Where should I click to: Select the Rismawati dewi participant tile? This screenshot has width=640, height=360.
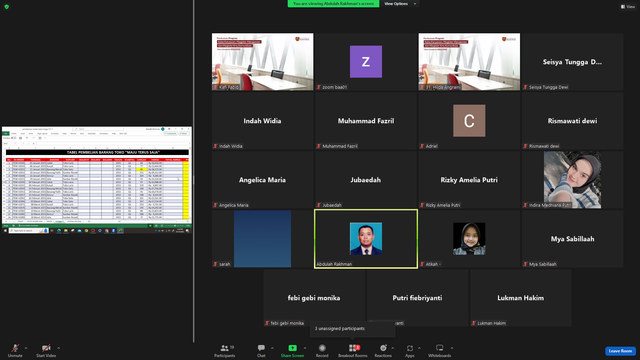click(x=572, y=121)
